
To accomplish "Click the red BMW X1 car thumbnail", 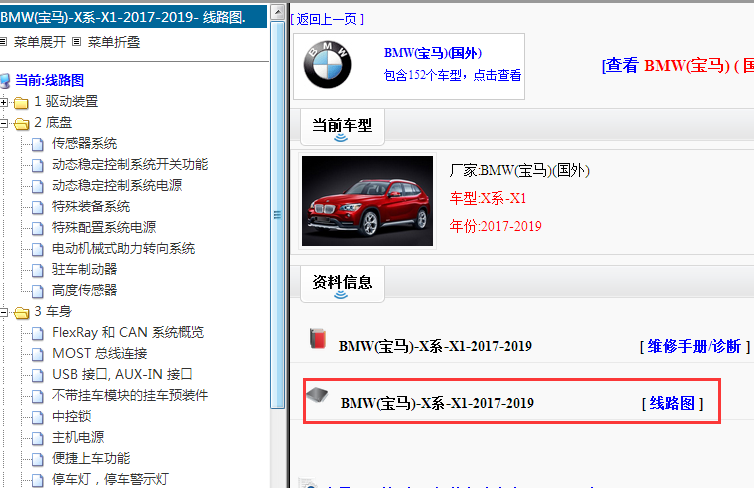I will pos(367,201).
